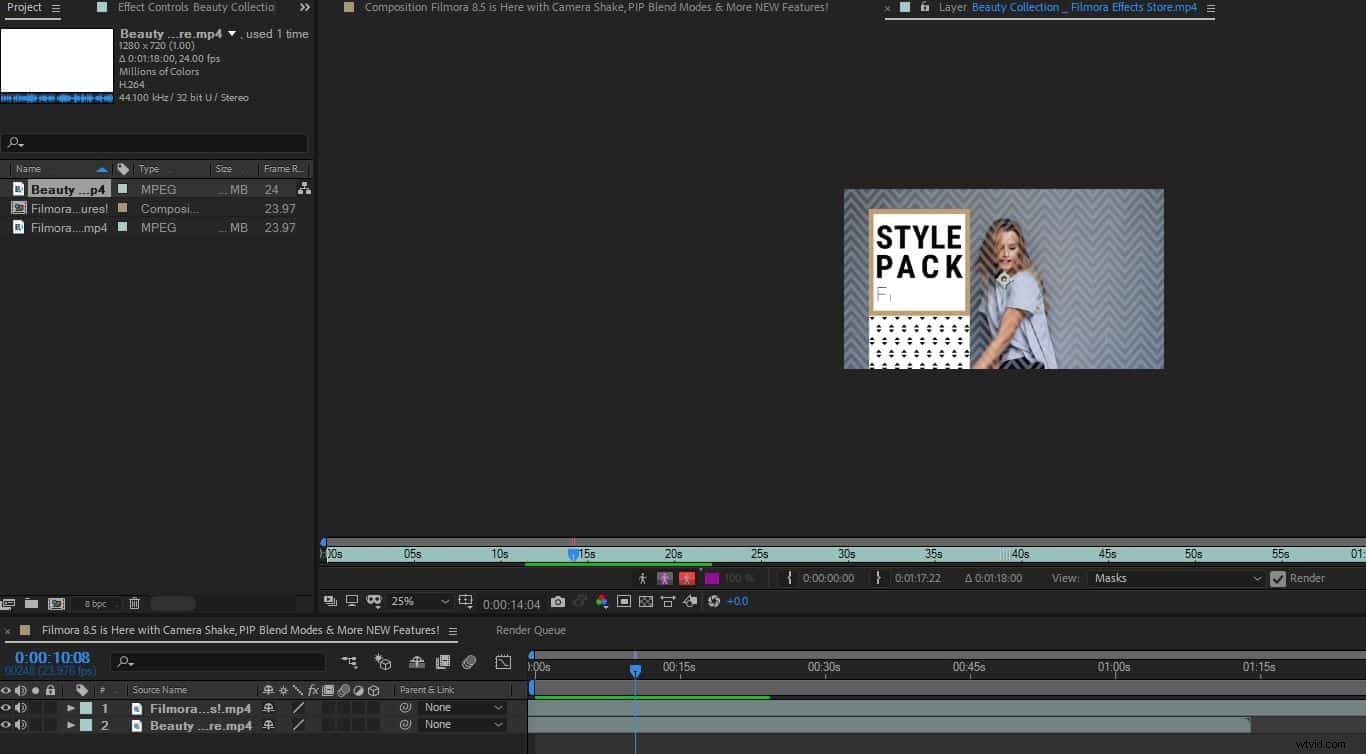Take a snapshot of the composition
1366x754 pixels.
pos(558,601)
